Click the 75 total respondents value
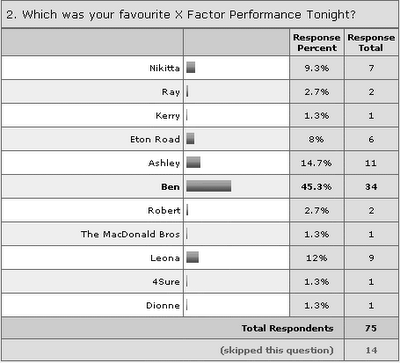Image resolution: width=400 pixels, height=363 pixels. [x=371, y=328]
